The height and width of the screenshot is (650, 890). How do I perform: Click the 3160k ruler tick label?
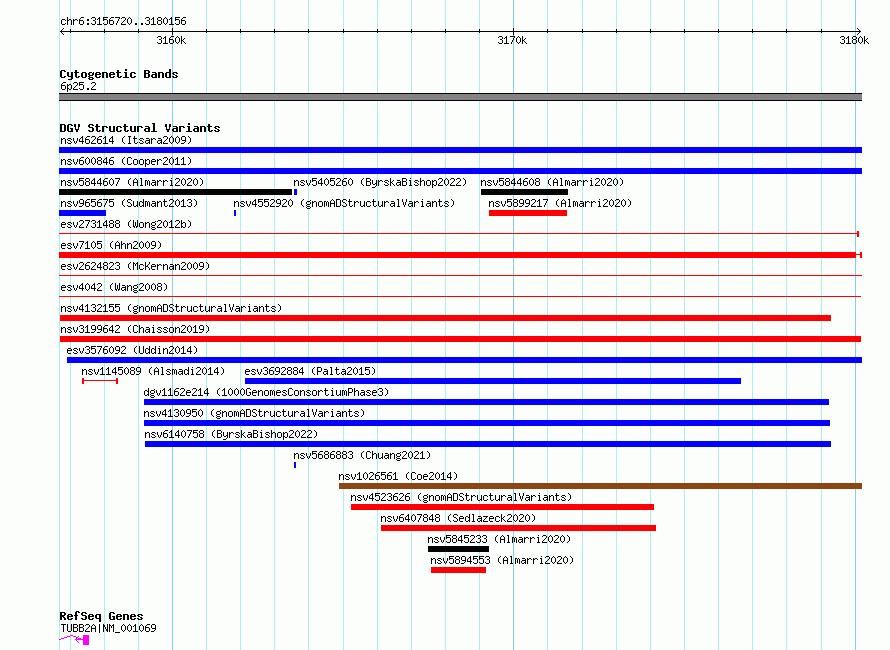171,40
